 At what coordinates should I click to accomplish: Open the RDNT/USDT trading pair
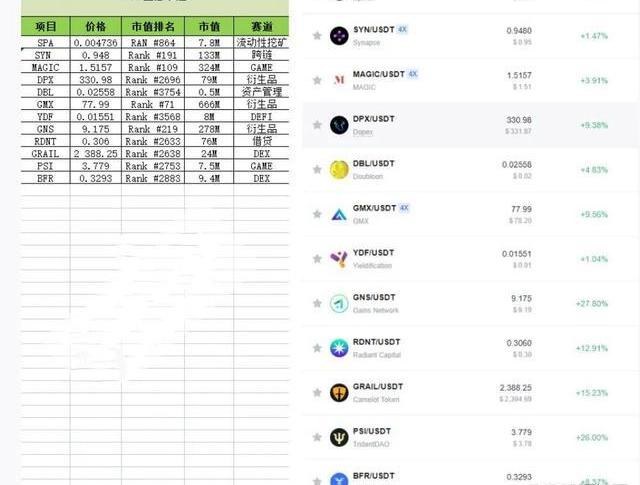click(x=376, y=342)
